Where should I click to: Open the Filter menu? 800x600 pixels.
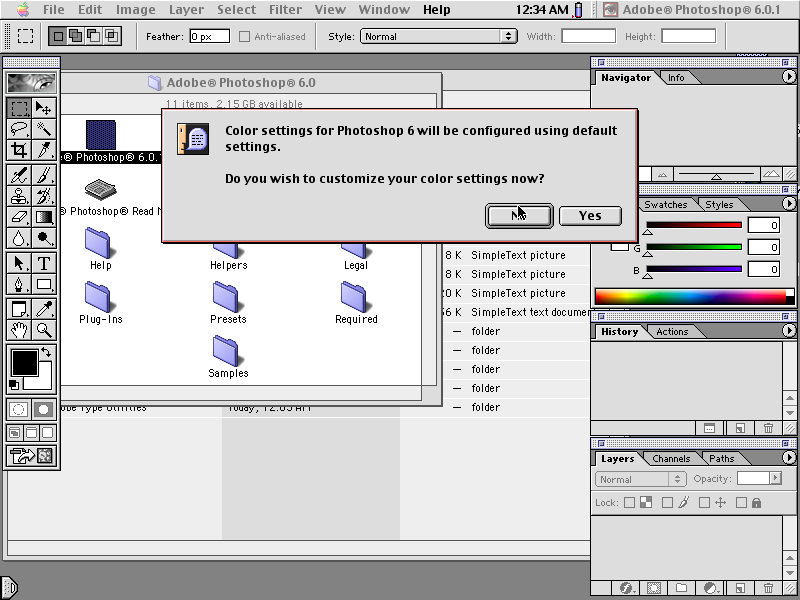285,9
